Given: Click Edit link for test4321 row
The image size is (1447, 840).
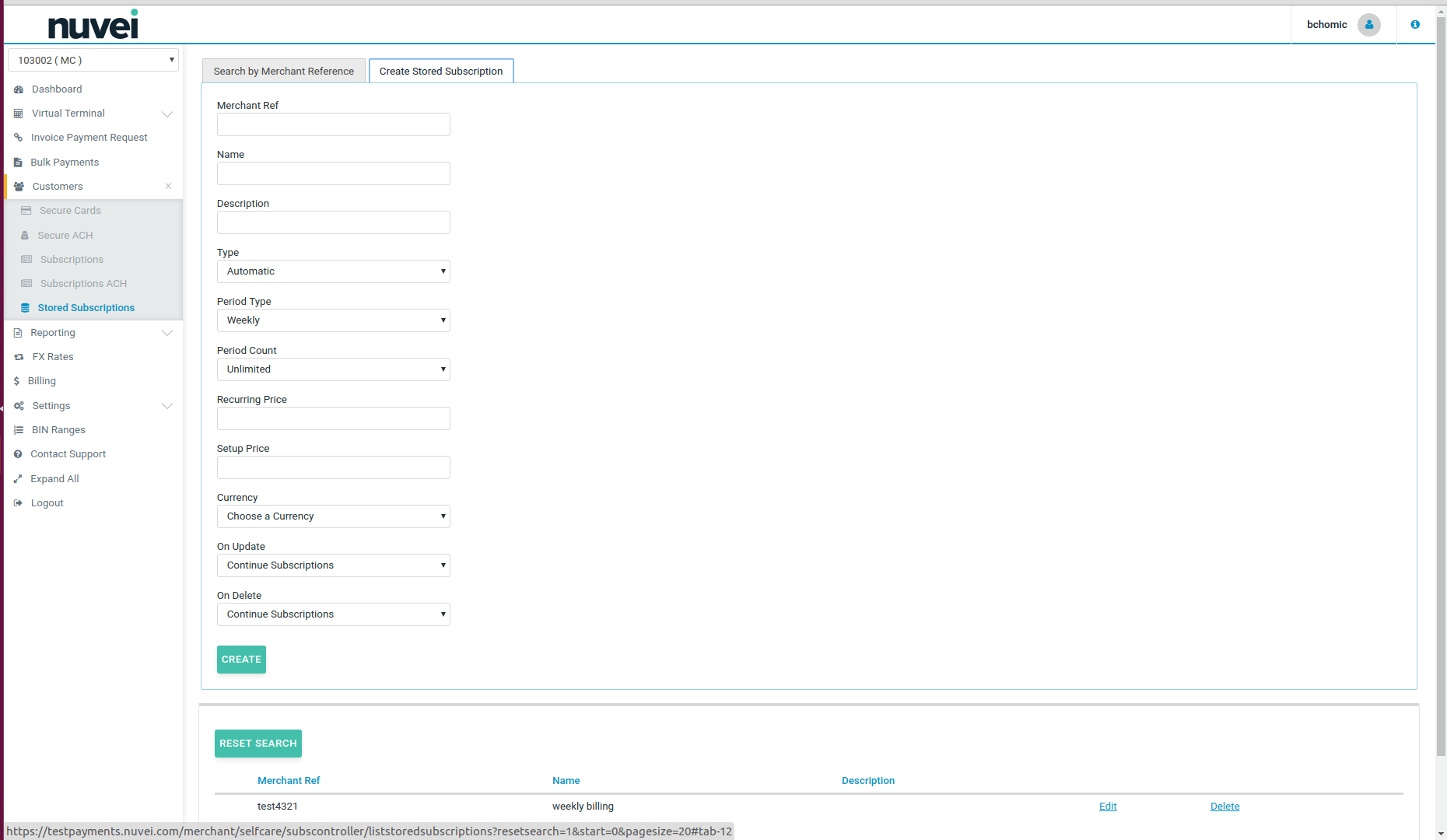Looking at the screenshot, I should point(1108,807).
